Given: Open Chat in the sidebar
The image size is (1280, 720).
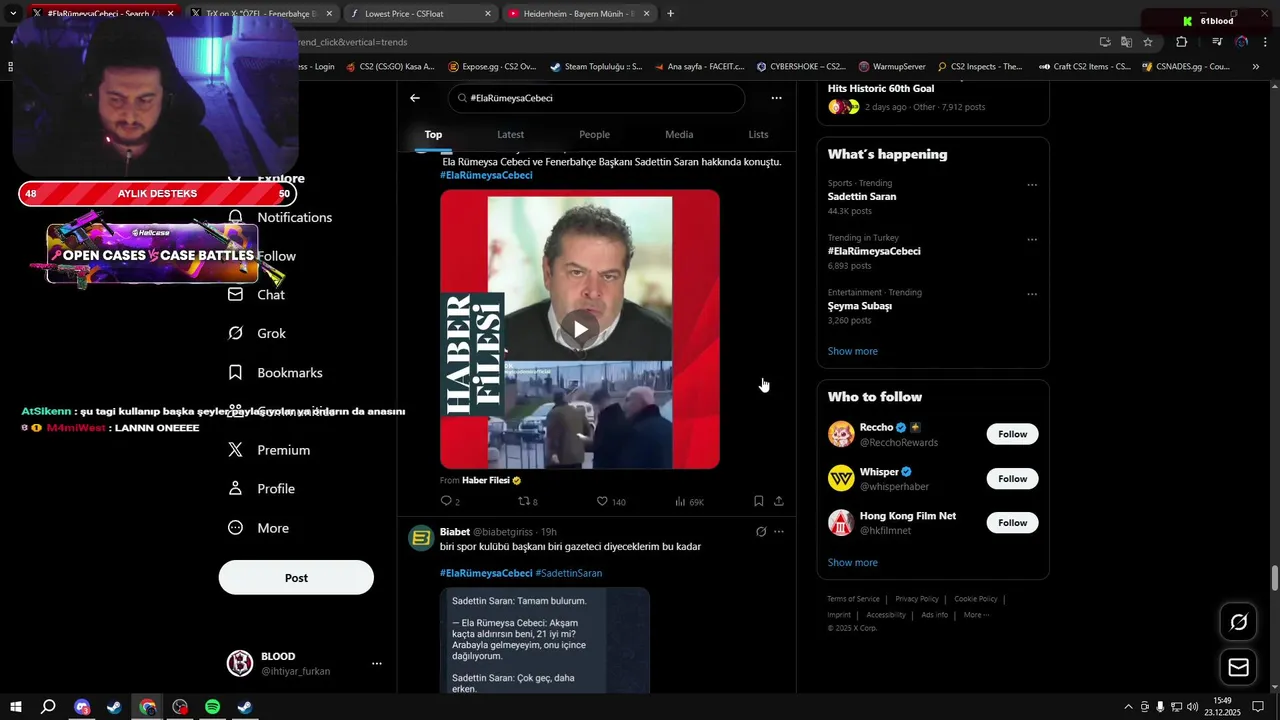Looking at the screenshot, I should coord(257,295).
